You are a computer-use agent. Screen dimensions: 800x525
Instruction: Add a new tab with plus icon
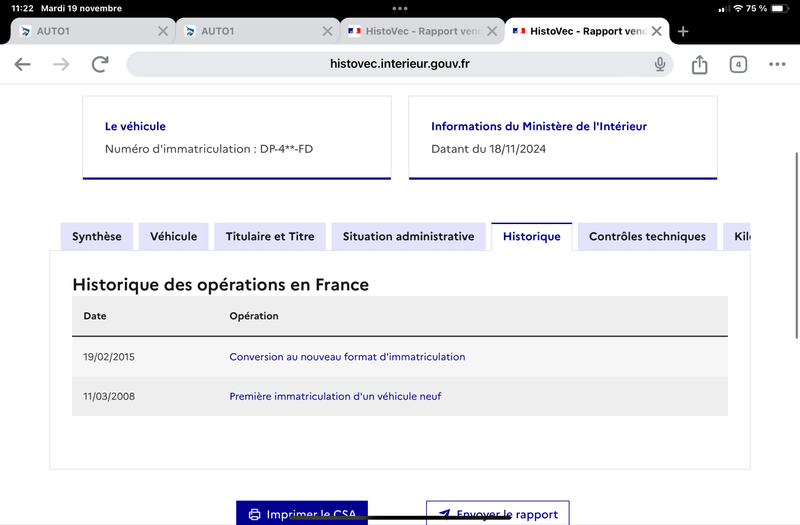click(683, 32)
